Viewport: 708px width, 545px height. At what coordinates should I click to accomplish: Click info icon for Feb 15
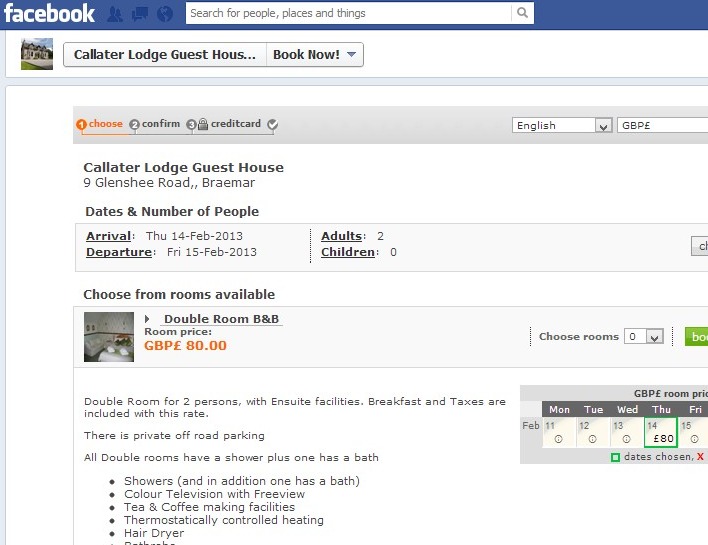(694, 439)
